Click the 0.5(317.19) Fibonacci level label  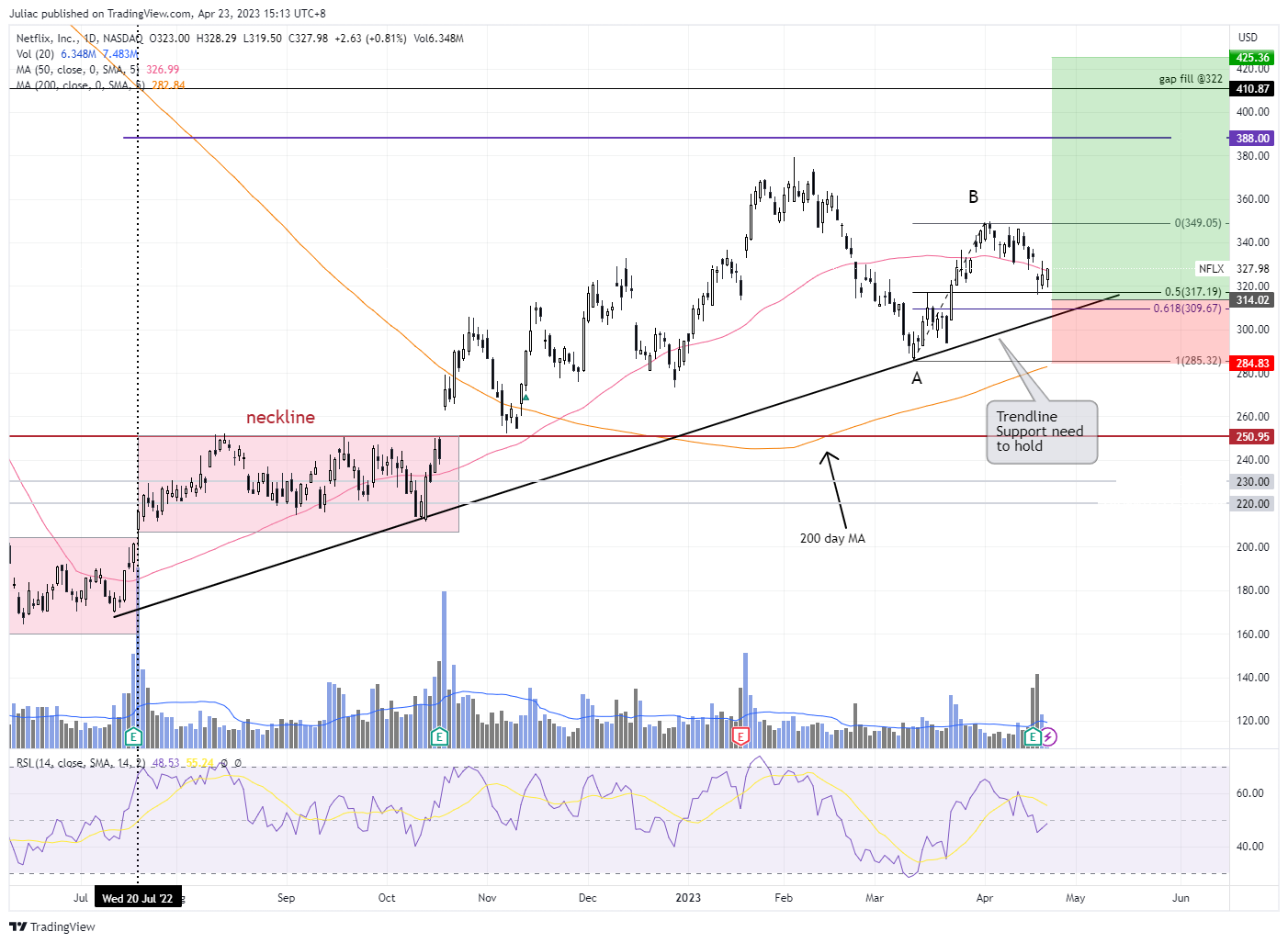pos(1193,292)
